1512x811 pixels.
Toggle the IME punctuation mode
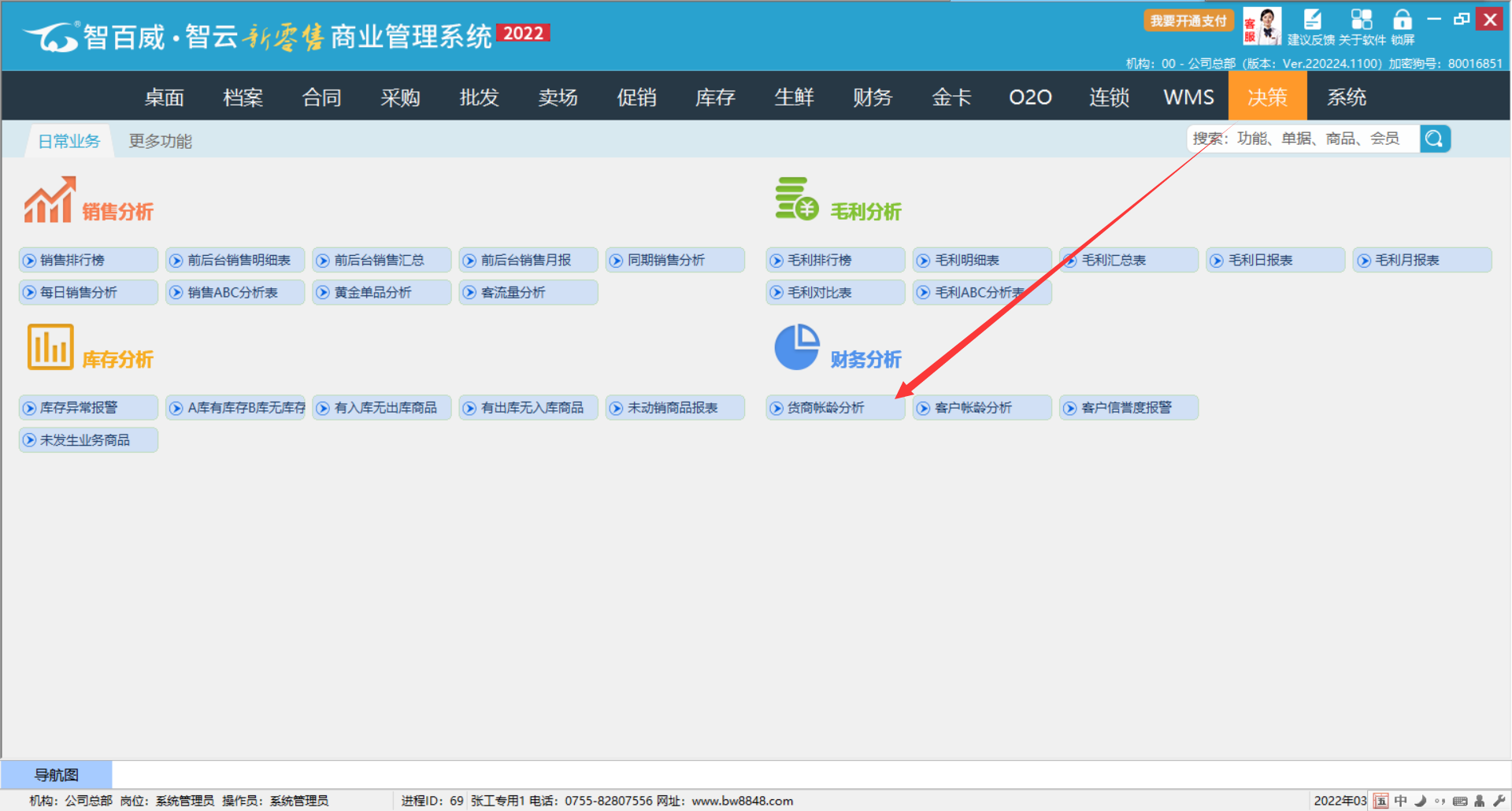point(1440,801)
